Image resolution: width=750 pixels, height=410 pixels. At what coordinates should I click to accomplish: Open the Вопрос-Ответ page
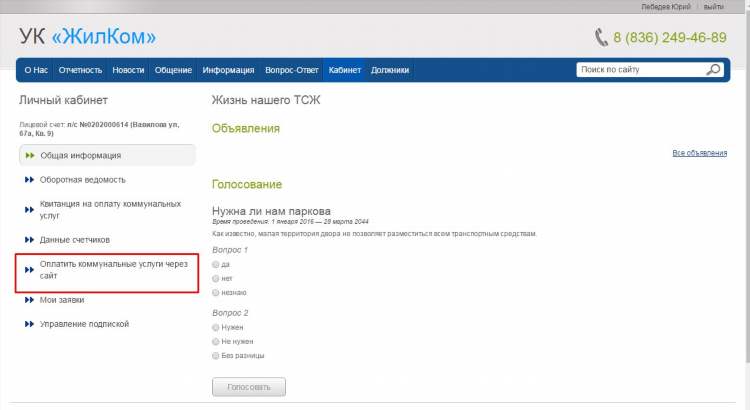coord(292,70)
